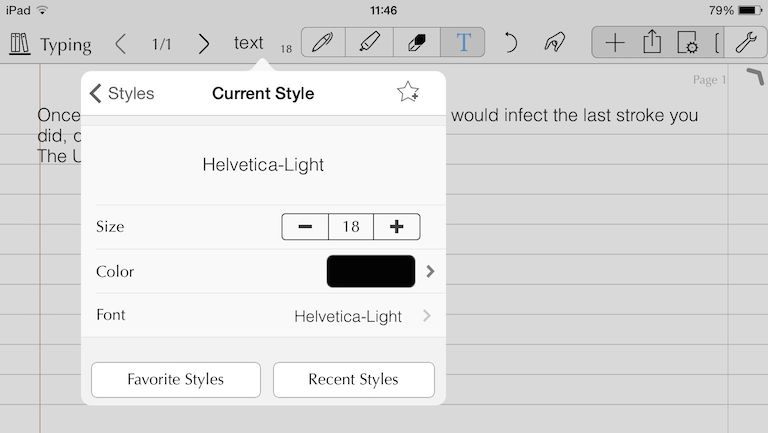This screenshot has height=433, width=768.
Task: Tap the lasso selection tool
Action: click(554, 43)
